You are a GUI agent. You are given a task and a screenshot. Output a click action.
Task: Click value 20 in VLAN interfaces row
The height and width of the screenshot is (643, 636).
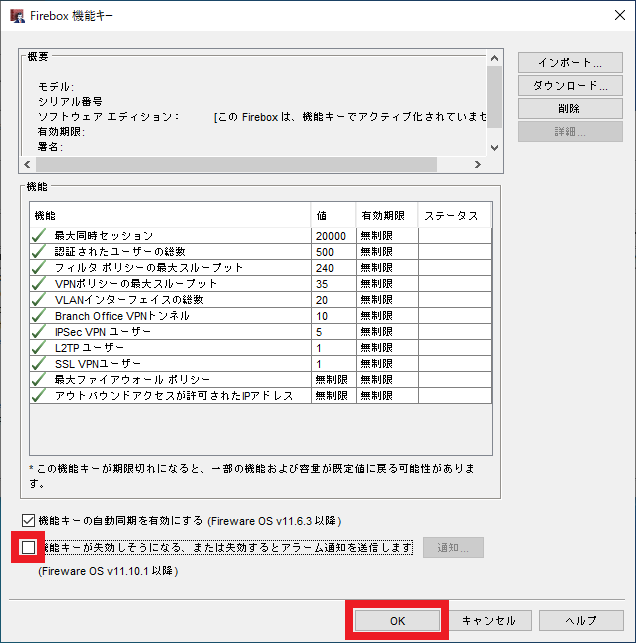pos(322,300)
